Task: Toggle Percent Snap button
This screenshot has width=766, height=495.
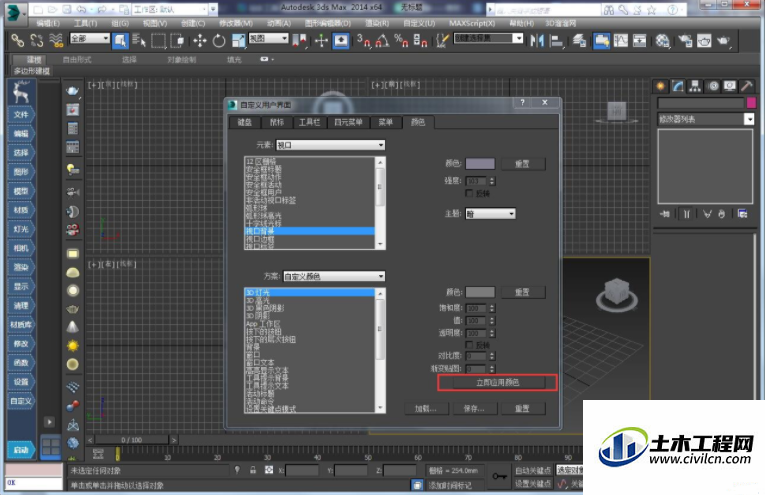Action: [x=401, y=41]
